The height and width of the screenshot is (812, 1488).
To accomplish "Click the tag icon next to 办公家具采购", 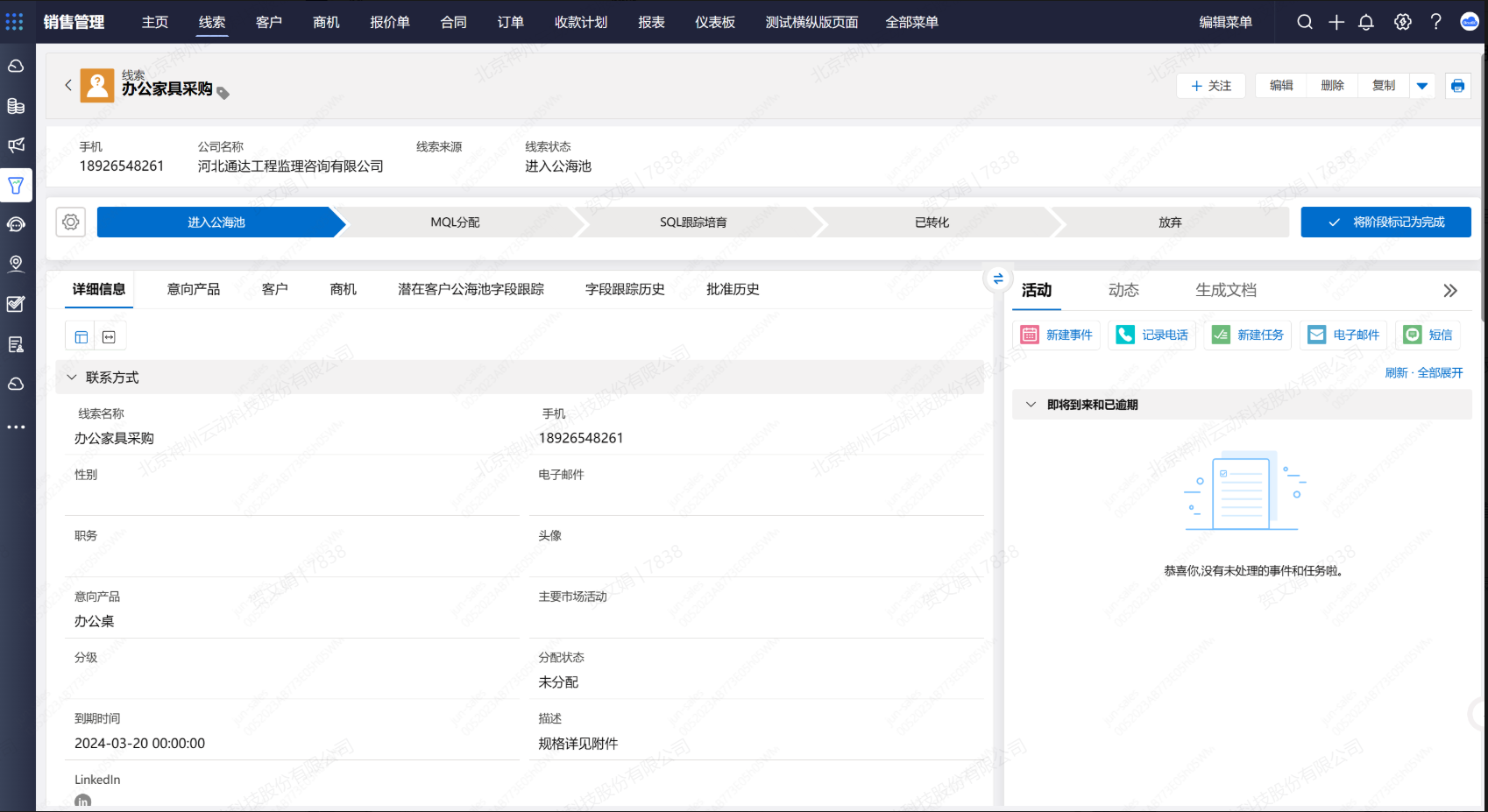I will [x=223, y=93].
